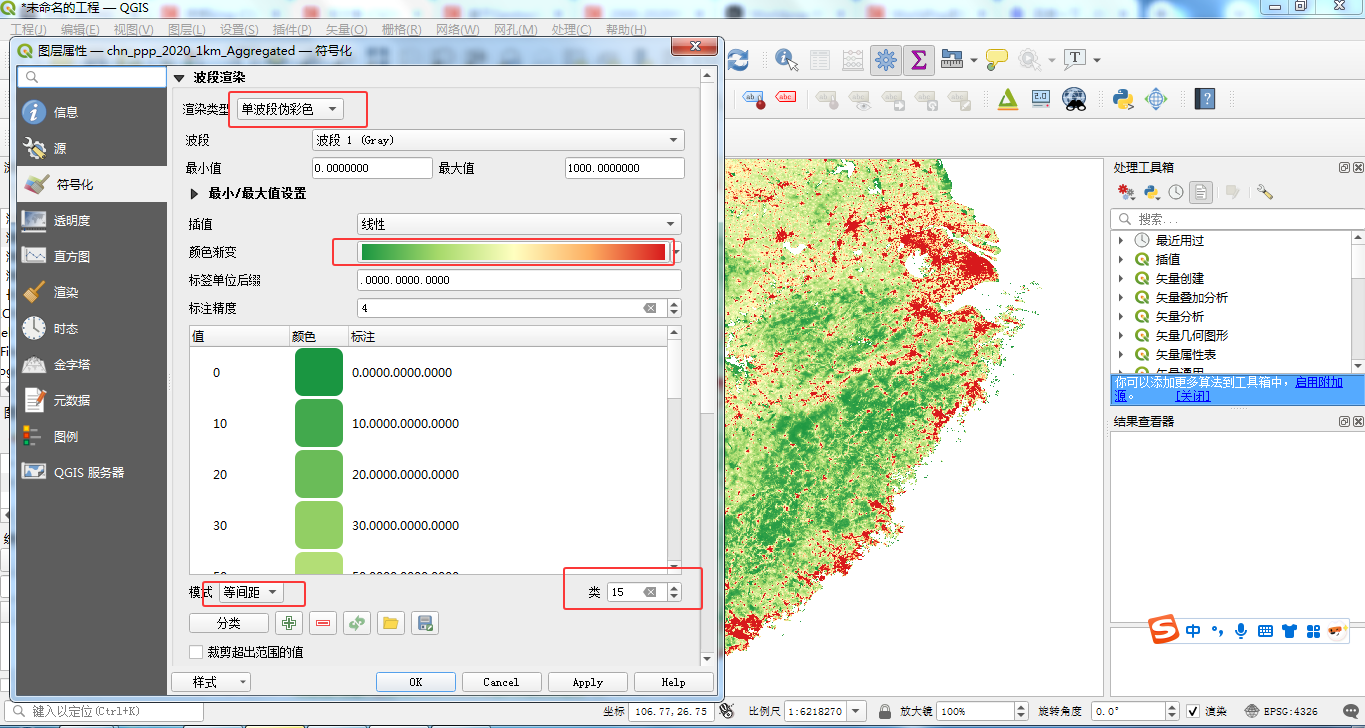Open the Python console from toolbar
The image size is (1365, 728).
pos(1122,98)
